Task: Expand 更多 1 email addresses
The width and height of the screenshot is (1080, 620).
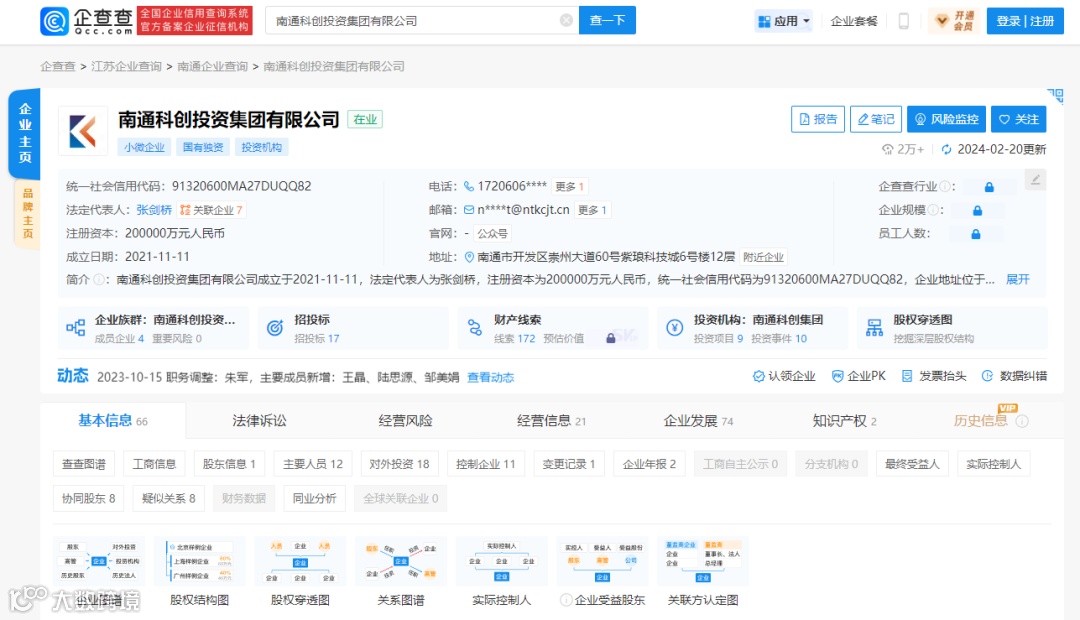Action: [592, 210]
